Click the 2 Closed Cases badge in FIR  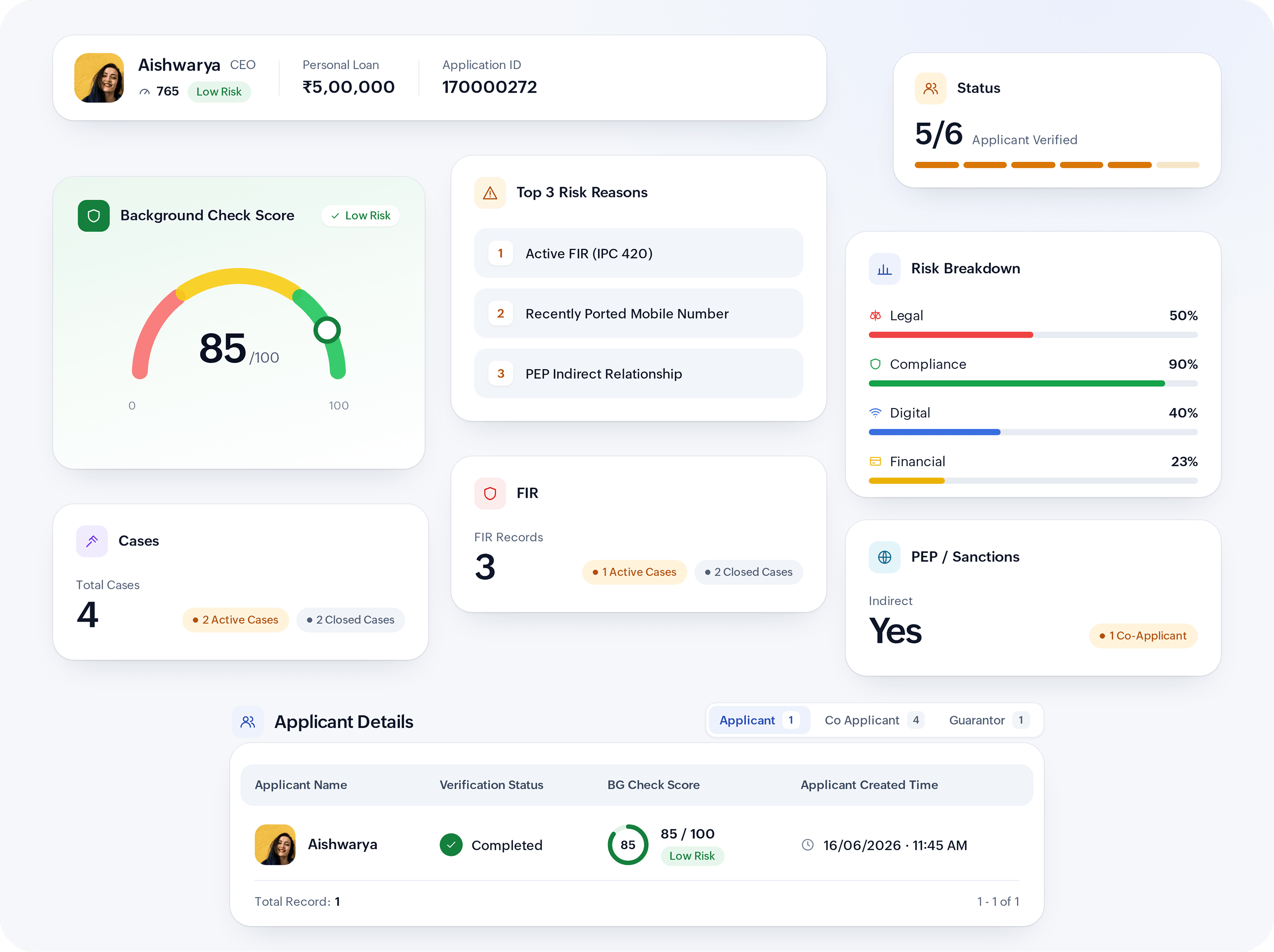[748, 572]
